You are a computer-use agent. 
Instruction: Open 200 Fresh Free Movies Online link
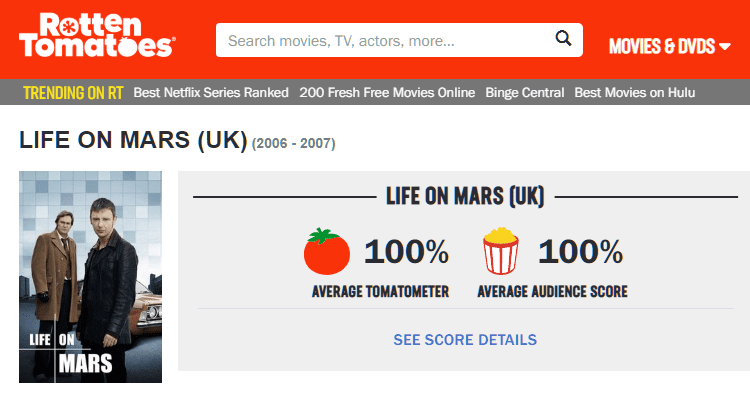[x=387, y=92]
